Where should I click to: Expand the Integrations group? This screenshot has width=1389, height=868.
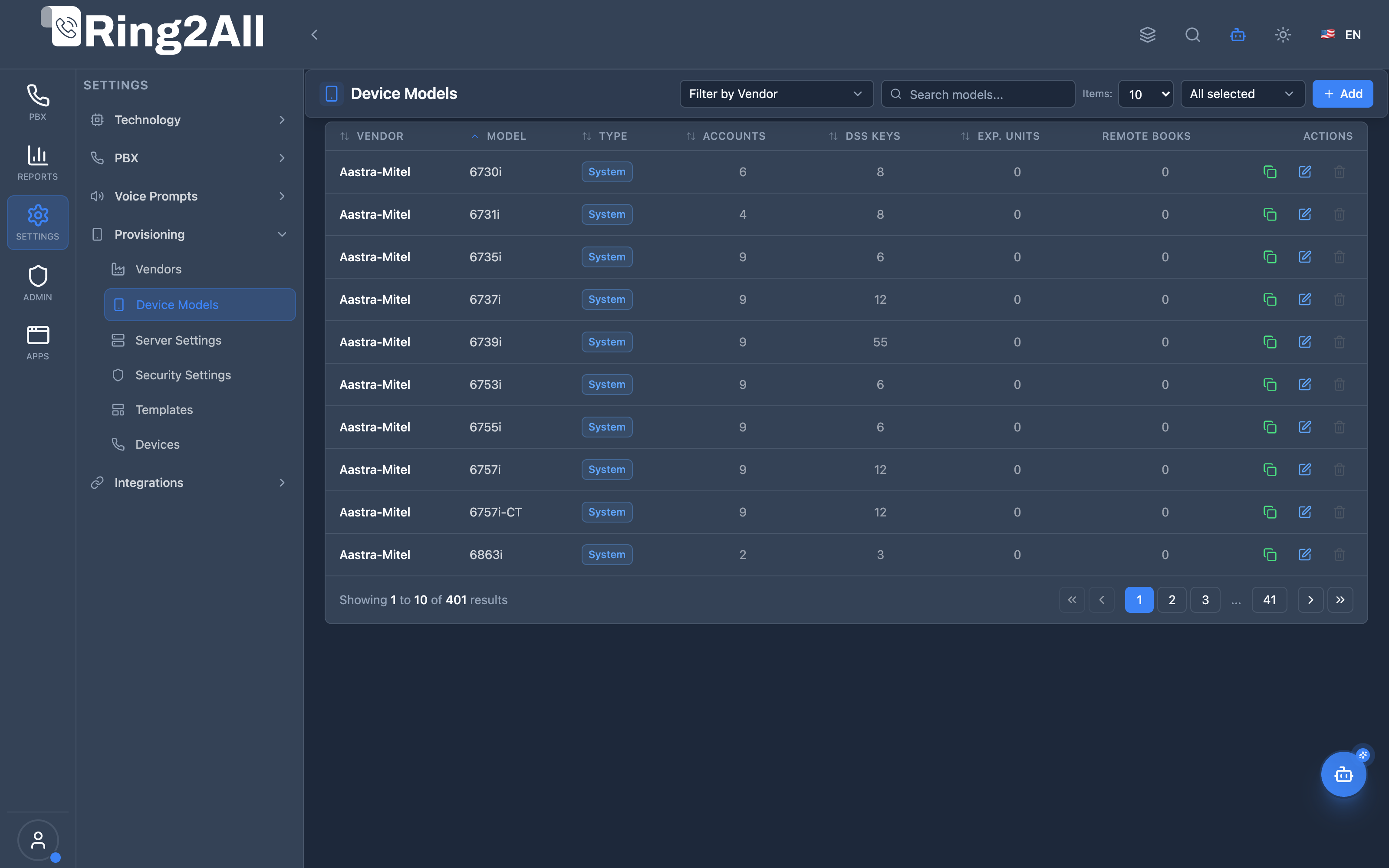(189, 482)
